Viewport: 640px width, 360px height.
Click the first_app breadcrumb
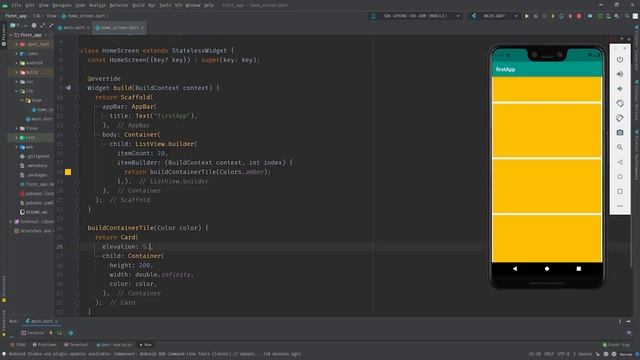pos(16,16)
